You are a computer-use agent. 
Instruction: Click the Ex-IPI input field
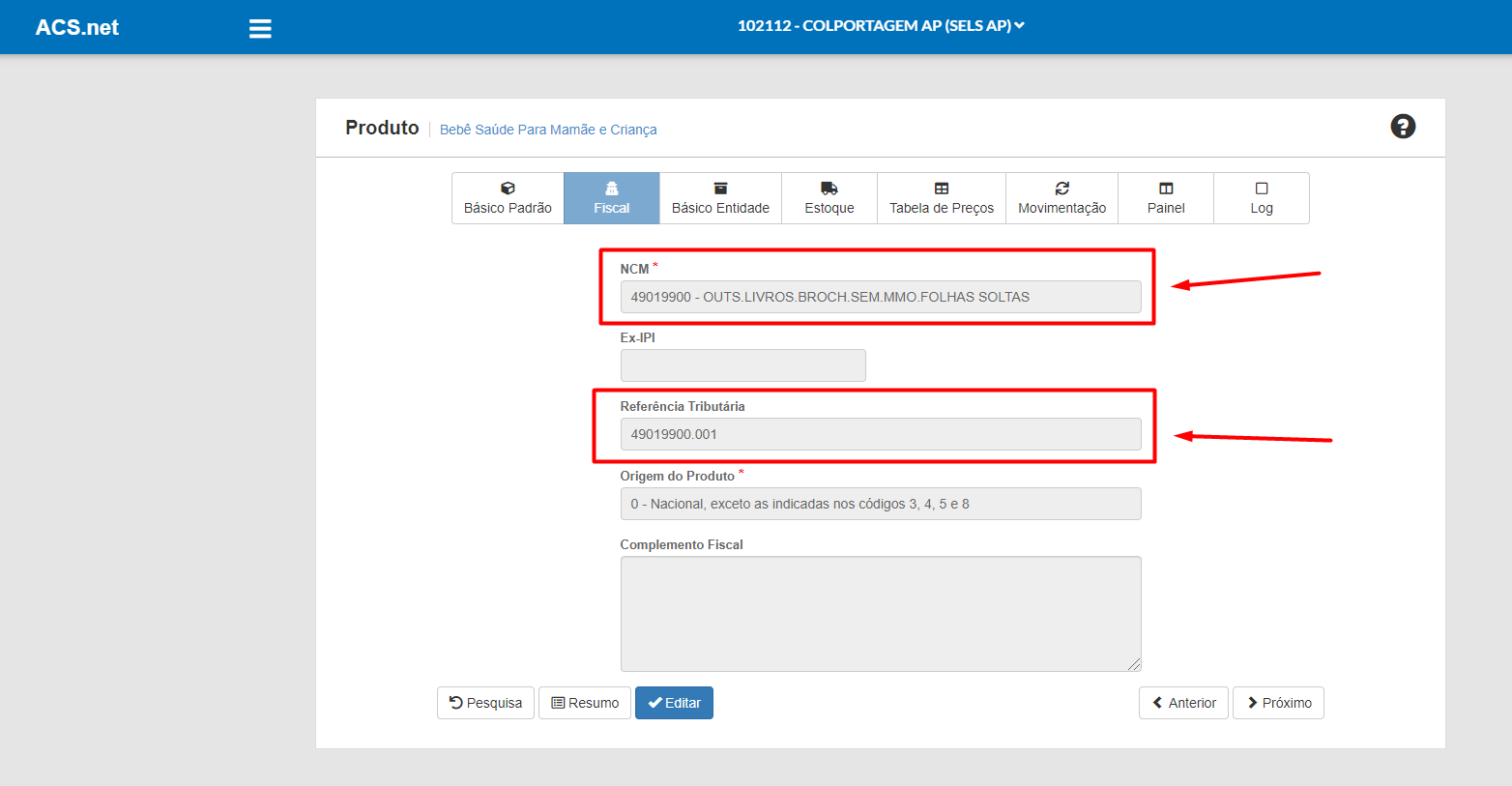[742, 365]
